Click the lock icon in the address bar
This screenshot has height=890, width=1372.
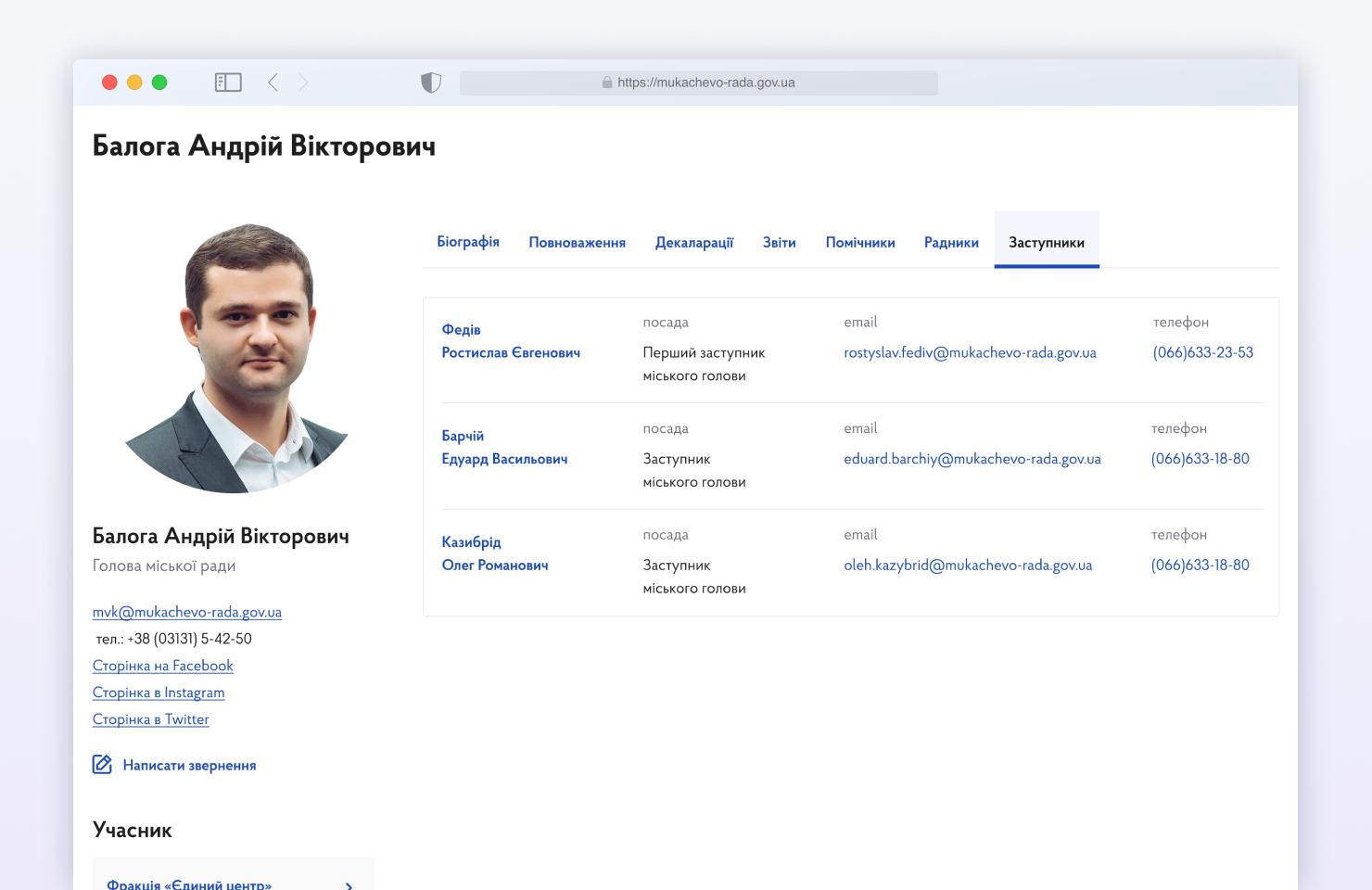tap(607, 83)
